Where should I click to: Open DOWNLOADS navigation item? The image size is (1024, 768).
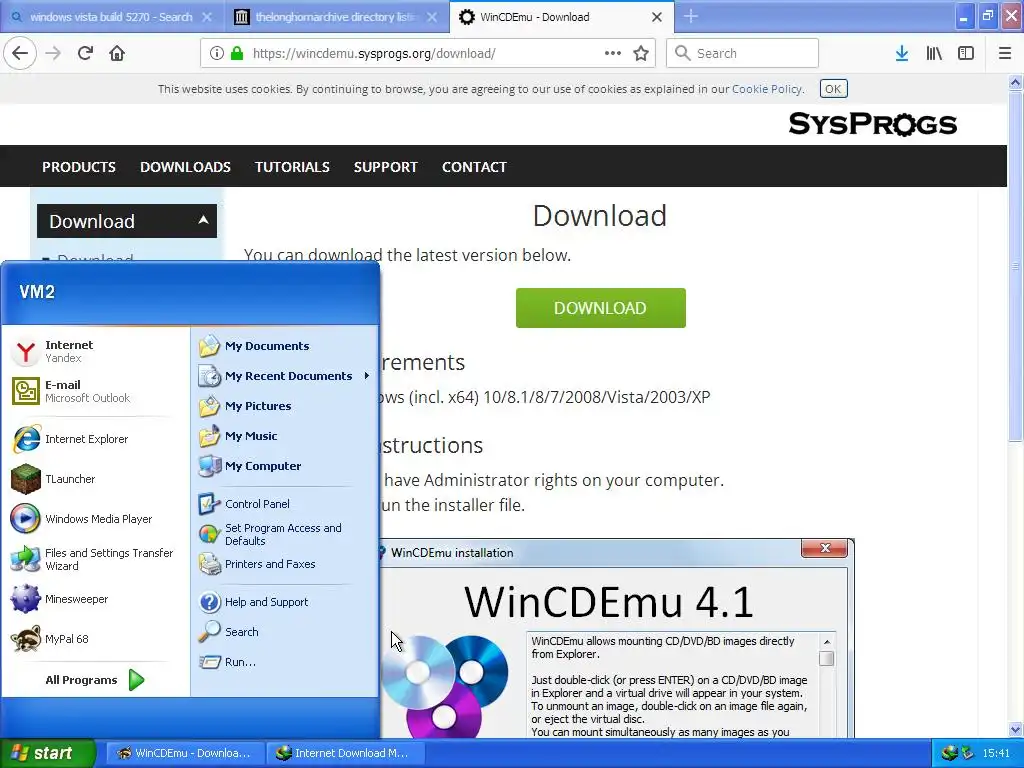(x=185, y=167)
